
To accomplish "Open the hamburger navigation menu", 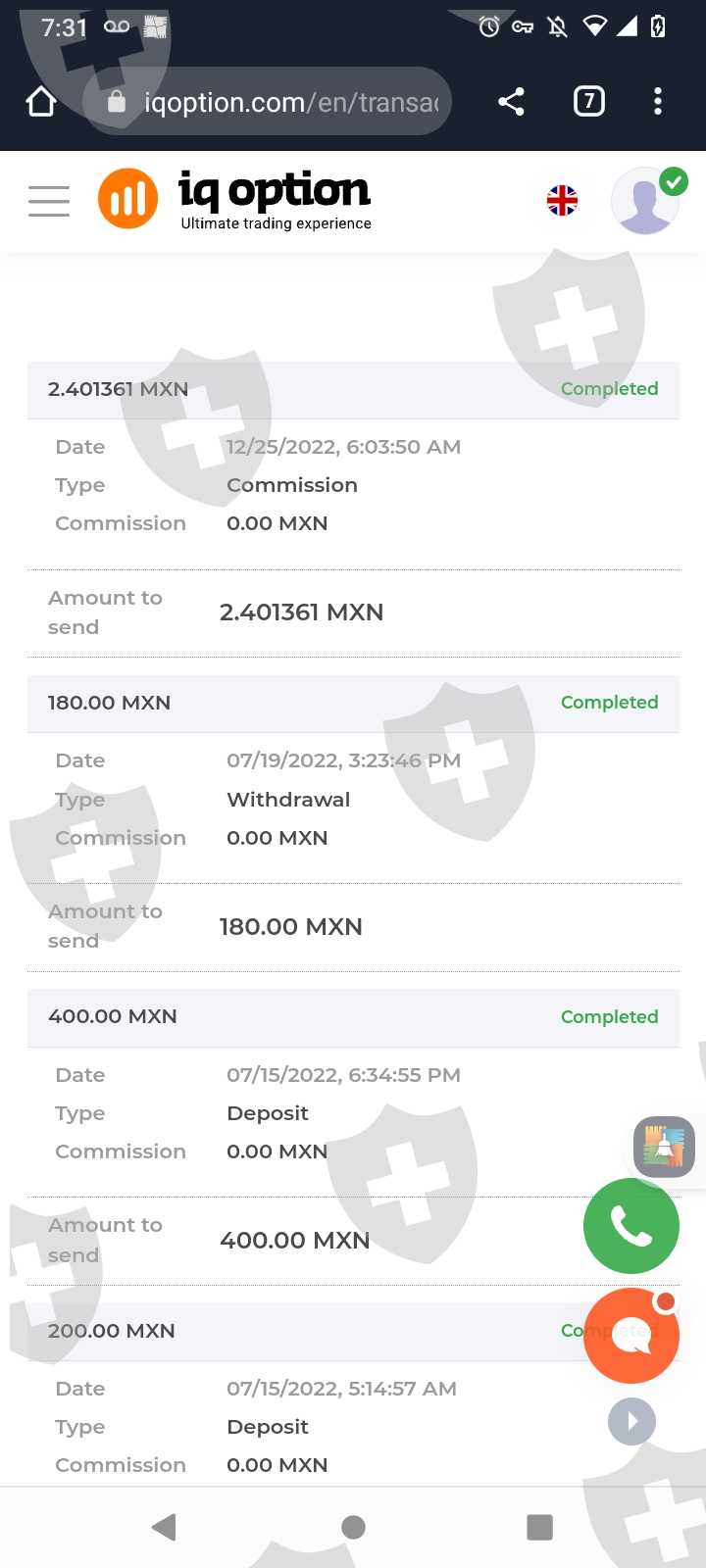I will (x=49, y=201).
